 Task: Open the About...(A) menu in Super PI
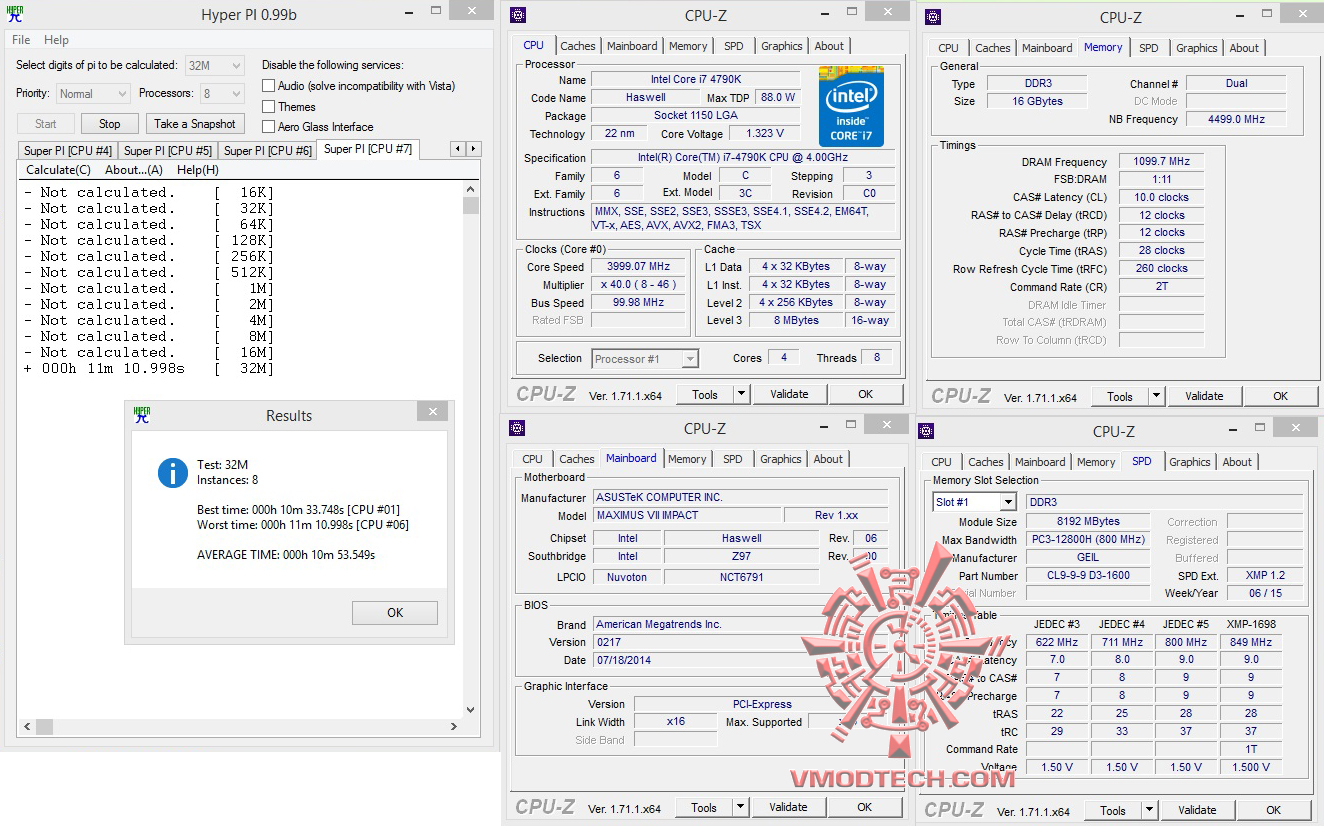coord(134,170)
